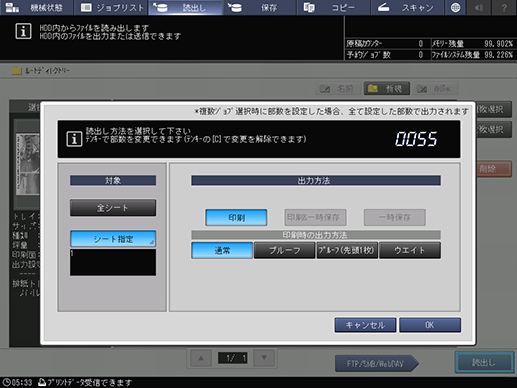Click the FTP/SMB/WebDAV button
Screen dimensions: 517x388
376,363
